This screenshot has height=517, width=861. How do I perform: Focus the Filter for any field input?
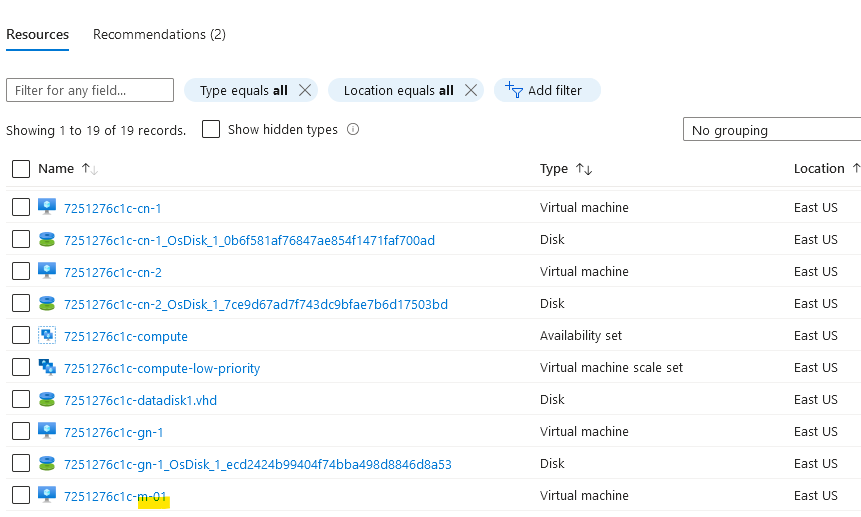90,90
